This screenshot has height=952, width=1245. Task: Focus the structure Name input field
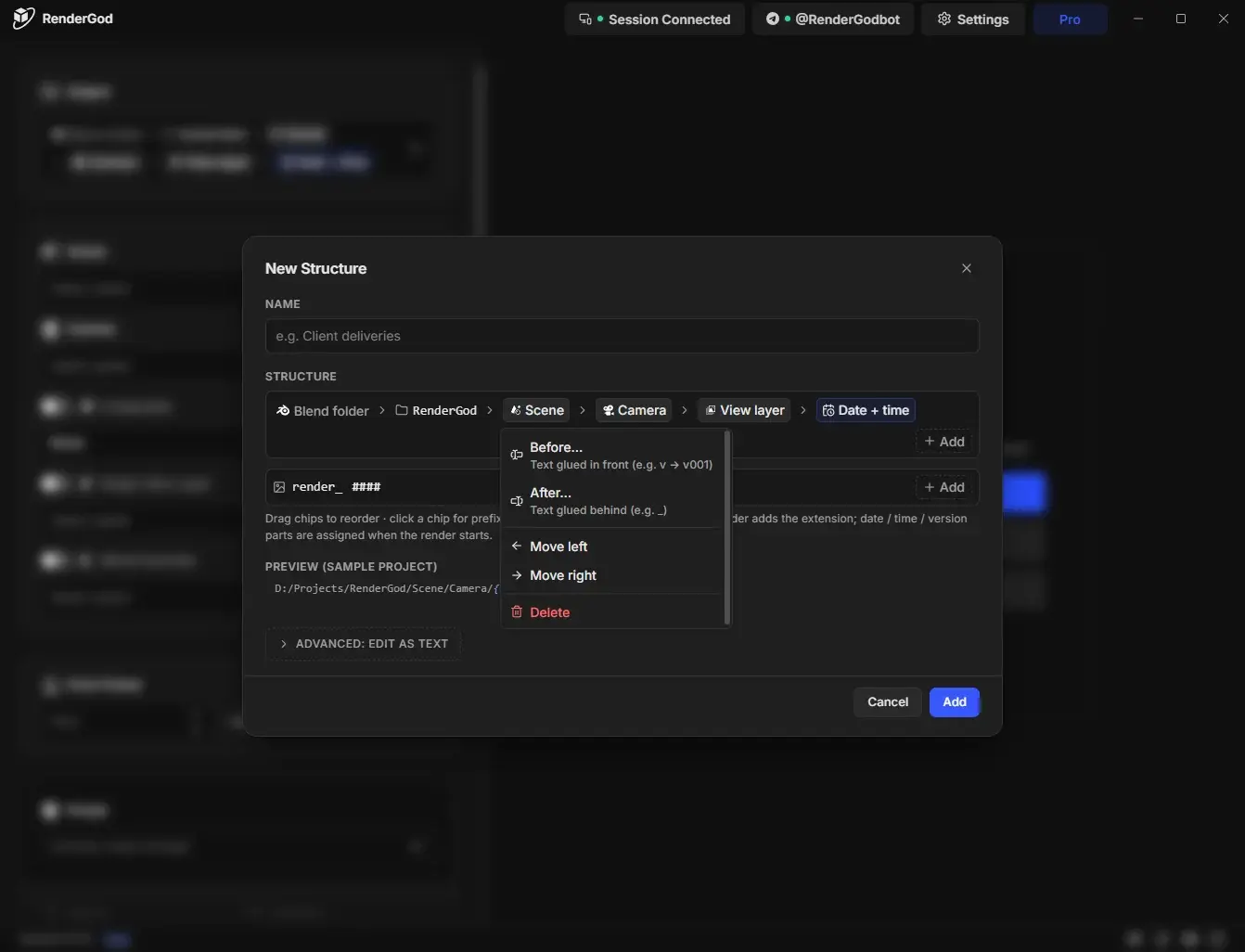click(x=622, y=336)
